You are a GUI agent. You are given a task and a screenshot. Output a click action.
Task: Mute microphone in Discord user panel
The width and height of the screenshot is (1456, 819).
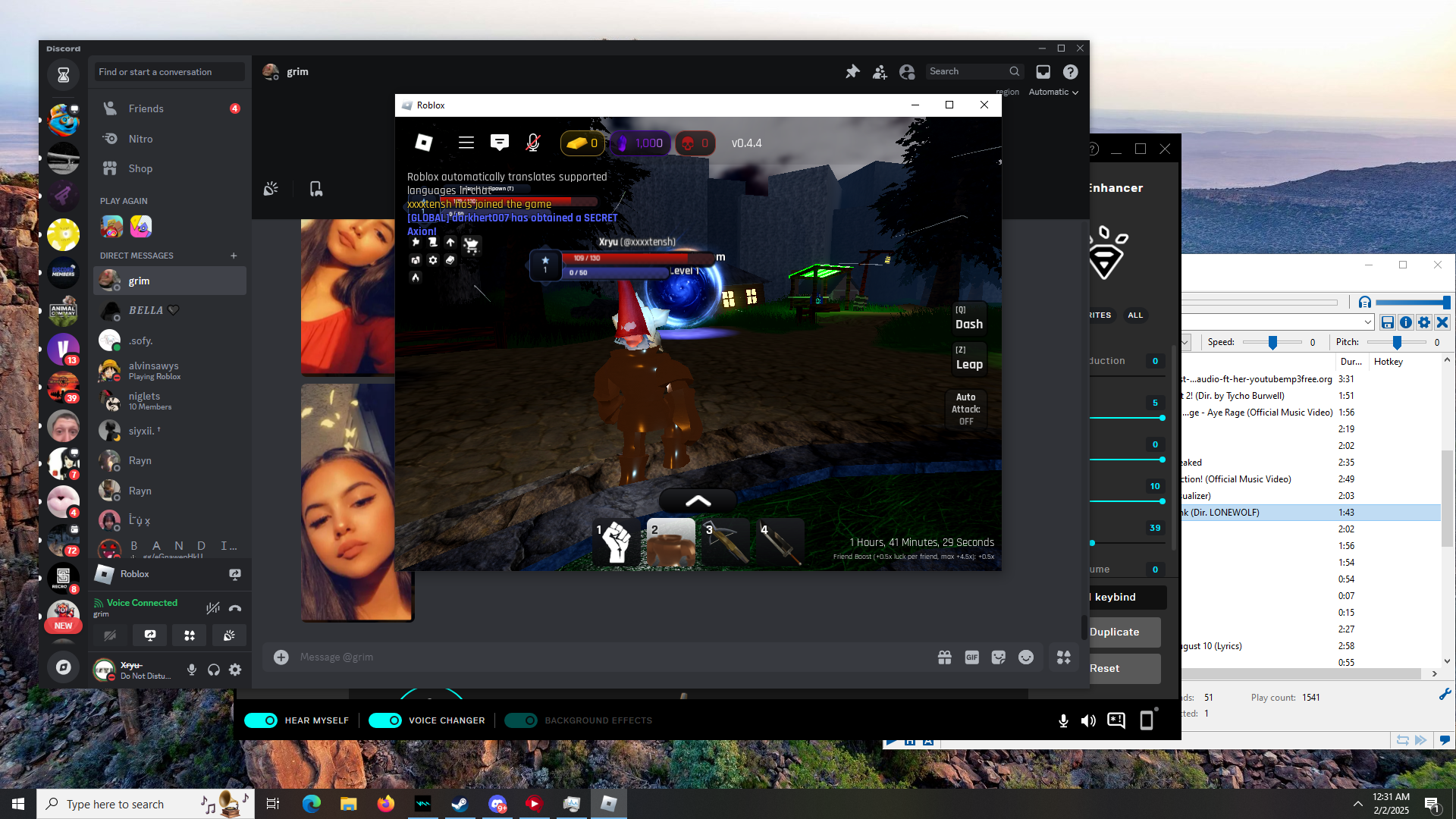pyautogui.click(x=192, y=670)
